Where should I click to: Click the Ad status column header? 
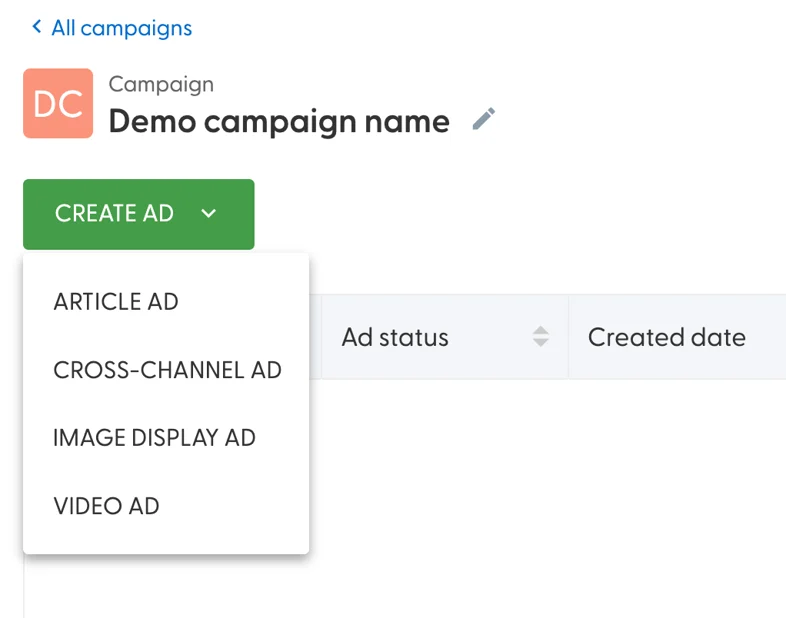tap(445, 337)
